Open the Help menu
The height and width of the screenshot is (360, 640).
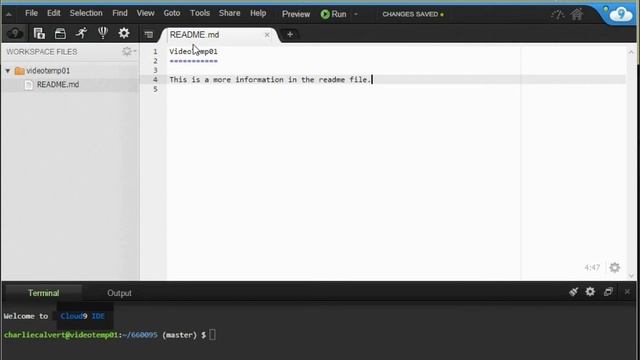point(258,13)
